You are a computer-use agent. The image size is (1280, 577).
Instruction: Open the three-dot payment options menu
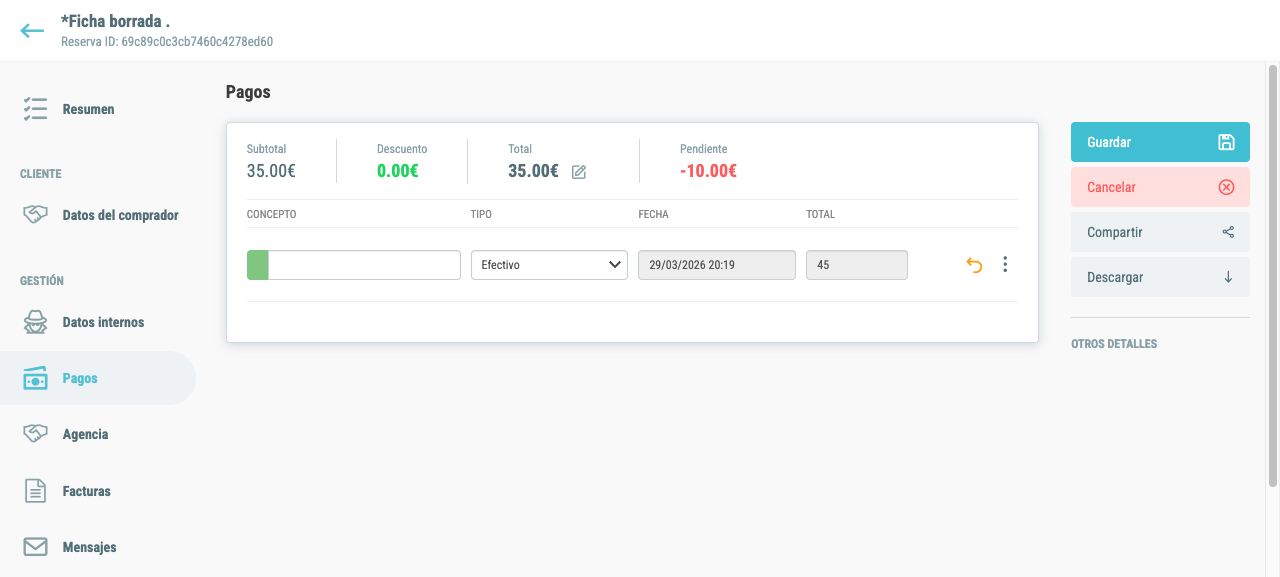coord(1005,265)
